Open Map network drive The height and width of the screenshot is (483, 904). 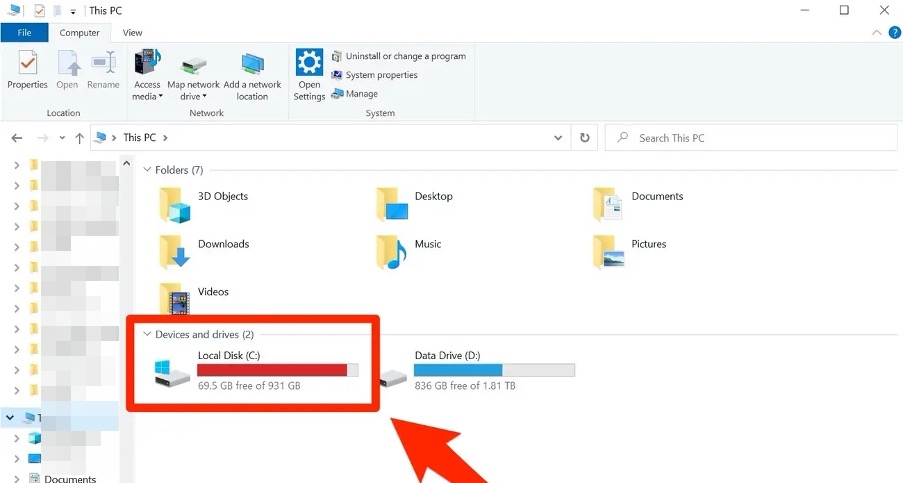193,78
